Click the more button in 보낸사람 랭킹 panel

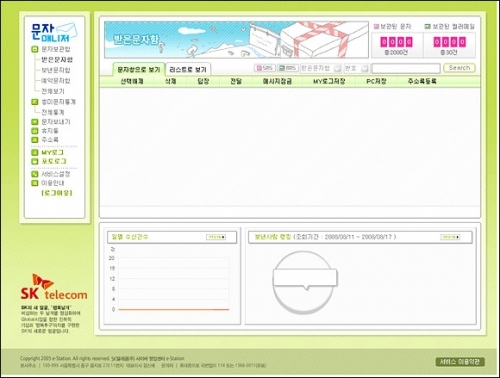450,237
